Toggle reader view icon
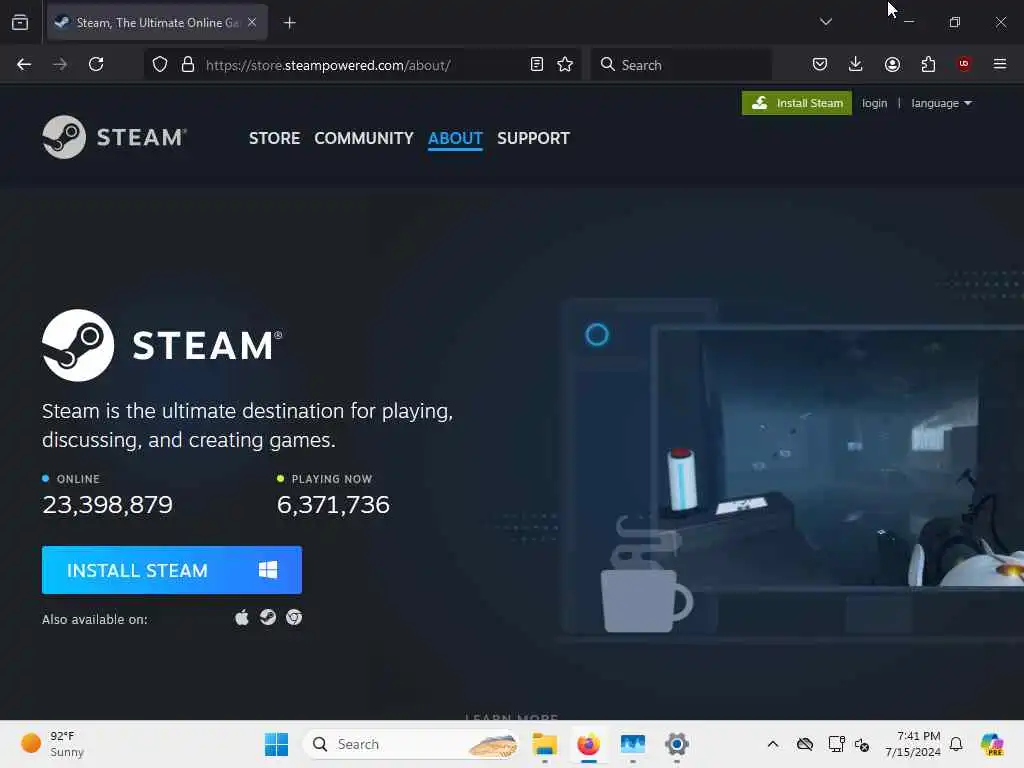This screenshot has width=1024, height=768. 537,64
